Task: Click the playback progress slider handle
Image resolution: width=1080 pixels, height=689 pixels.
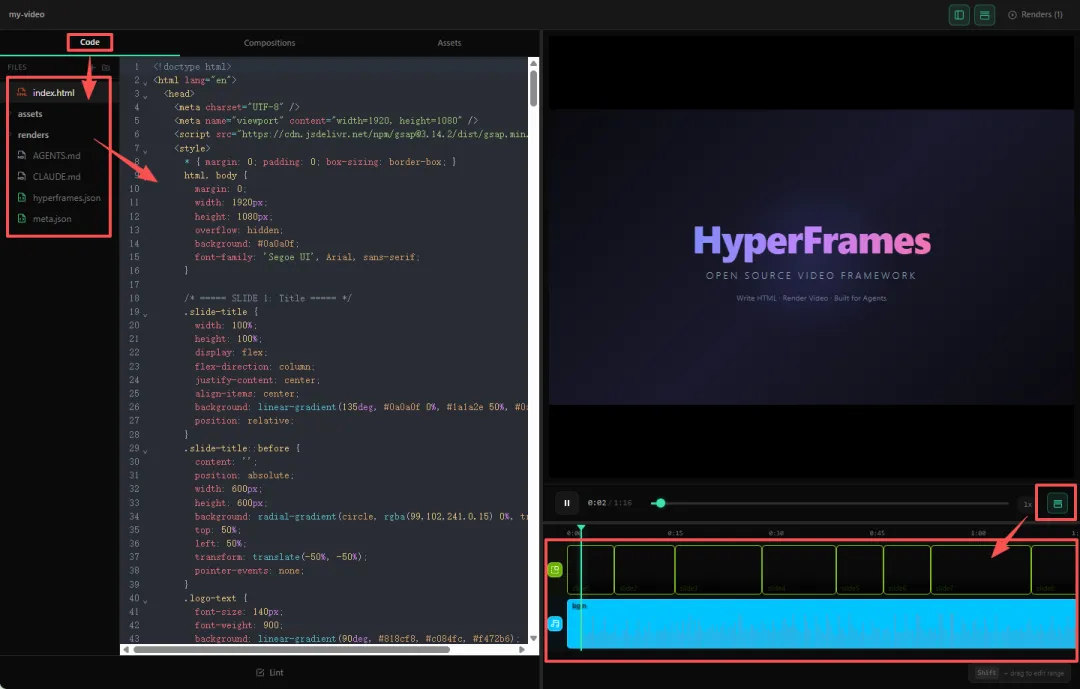Action: pyautogui.click(x=660, y=503)
